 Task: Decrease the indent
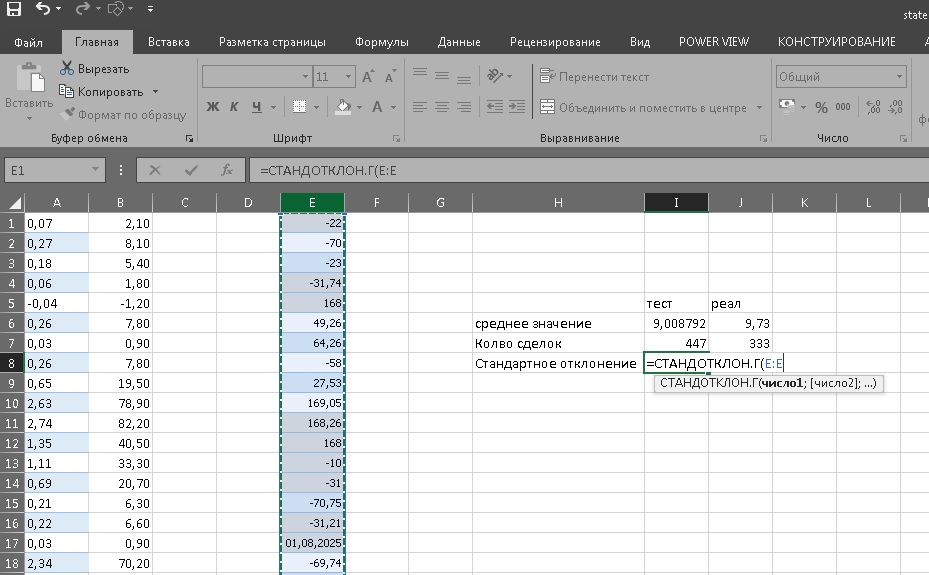(495, 107)
